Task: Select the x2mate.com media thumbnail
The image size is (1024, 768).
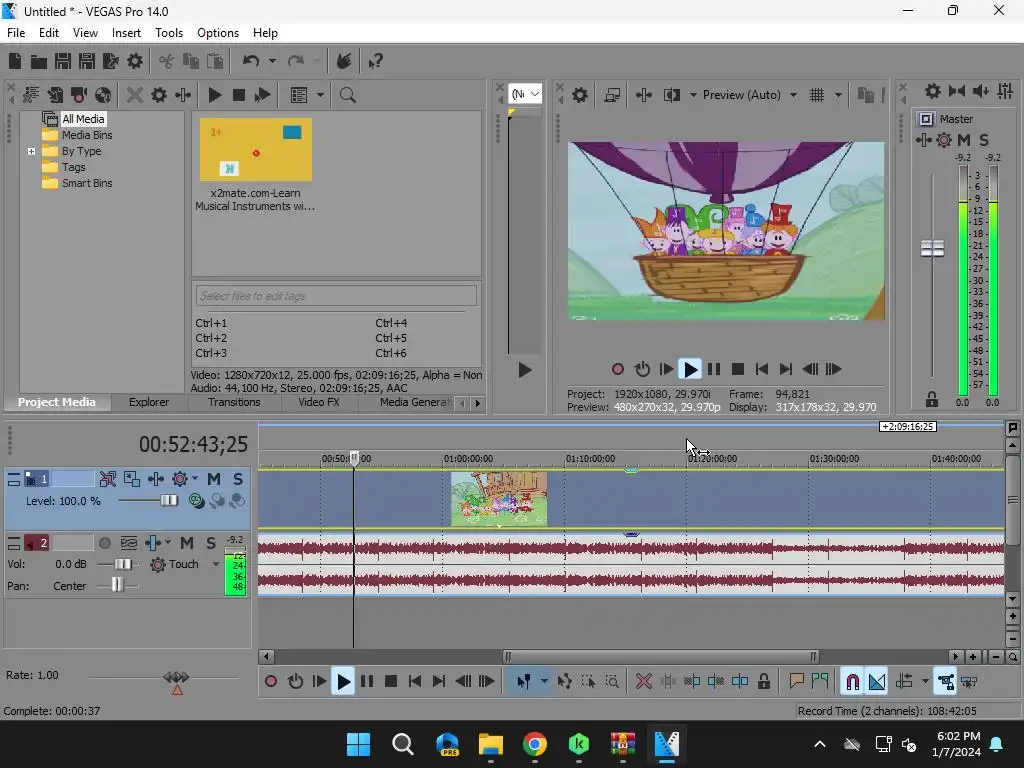Action: click(x=255, y=150)
